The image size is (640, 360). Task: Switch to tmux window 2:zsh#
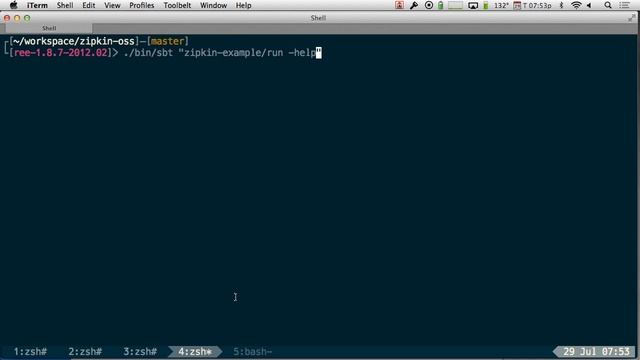85,351
